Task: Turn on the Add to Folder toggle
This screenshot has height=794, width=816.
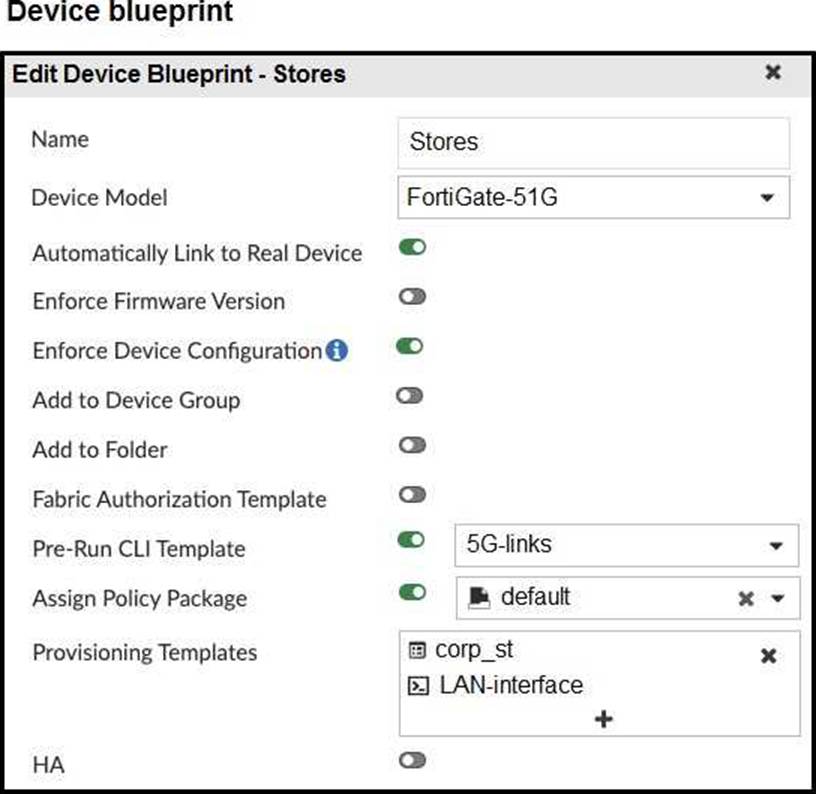Action: [x=411, y=445]
